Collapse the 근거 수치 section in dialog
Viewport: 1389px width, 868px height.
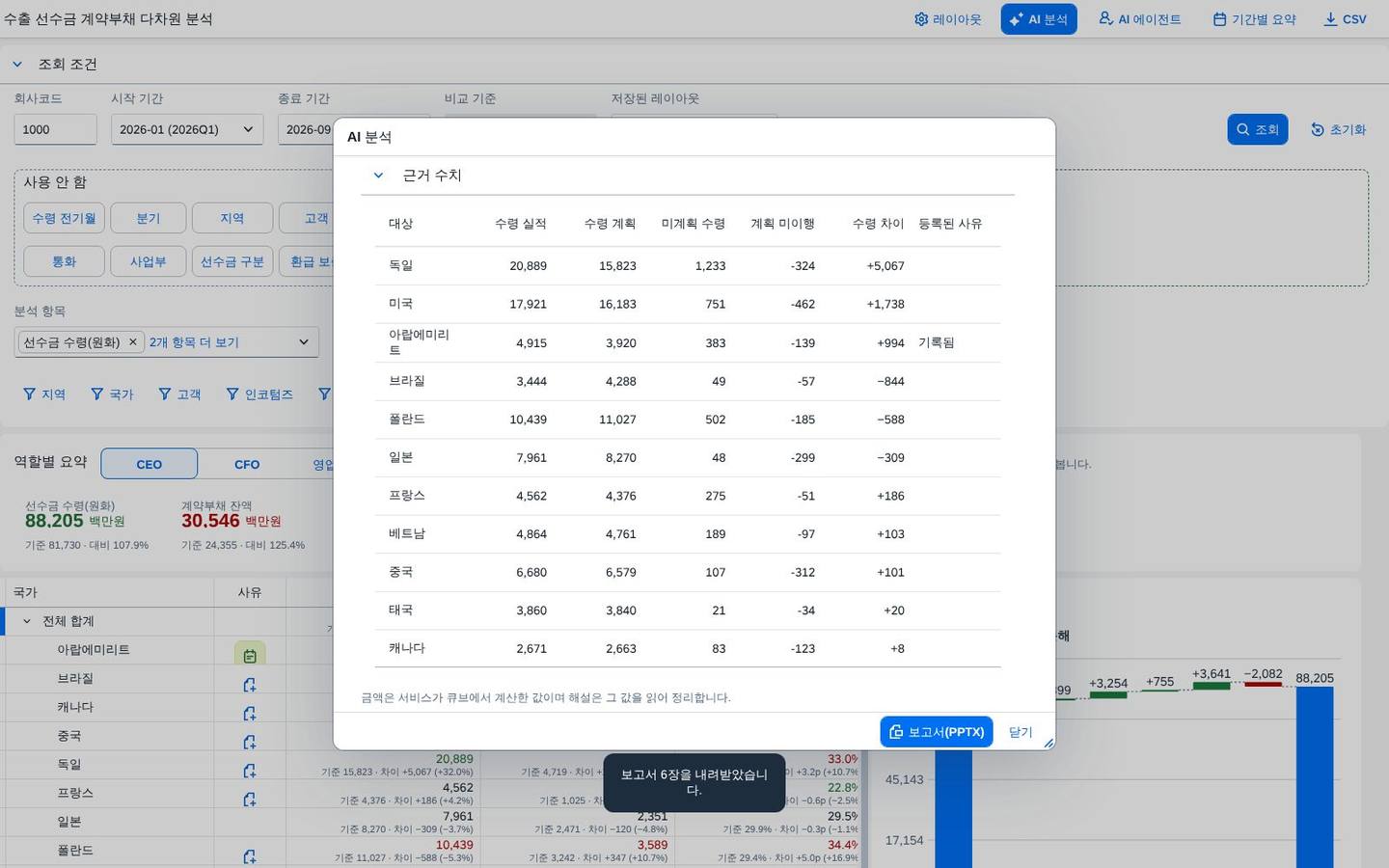[x=379, y=176]
